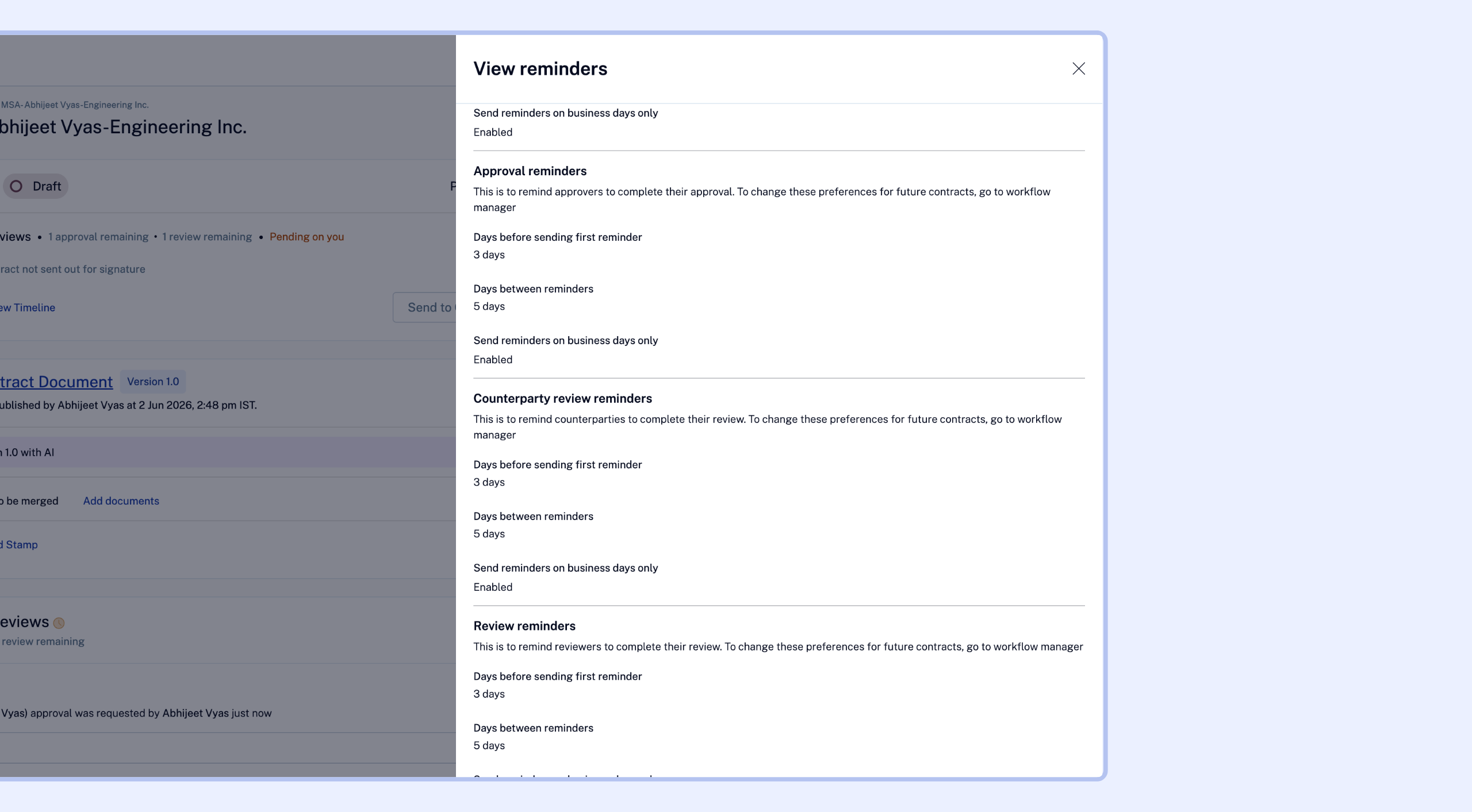The image size is (1472, 812).
Task: Click the 'MSA-Abhijeet Vyas-Engineering Inc.' breadcrumb text
Action: coord(75,105)
